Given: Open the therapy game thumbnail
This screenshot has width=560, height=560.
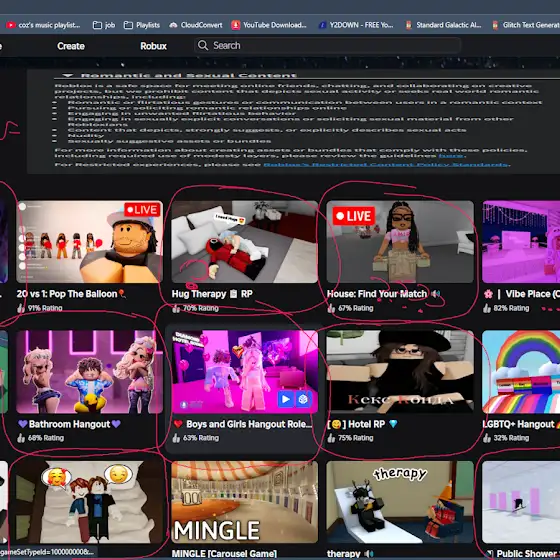Looking at the screenshot, I should 400,502.
